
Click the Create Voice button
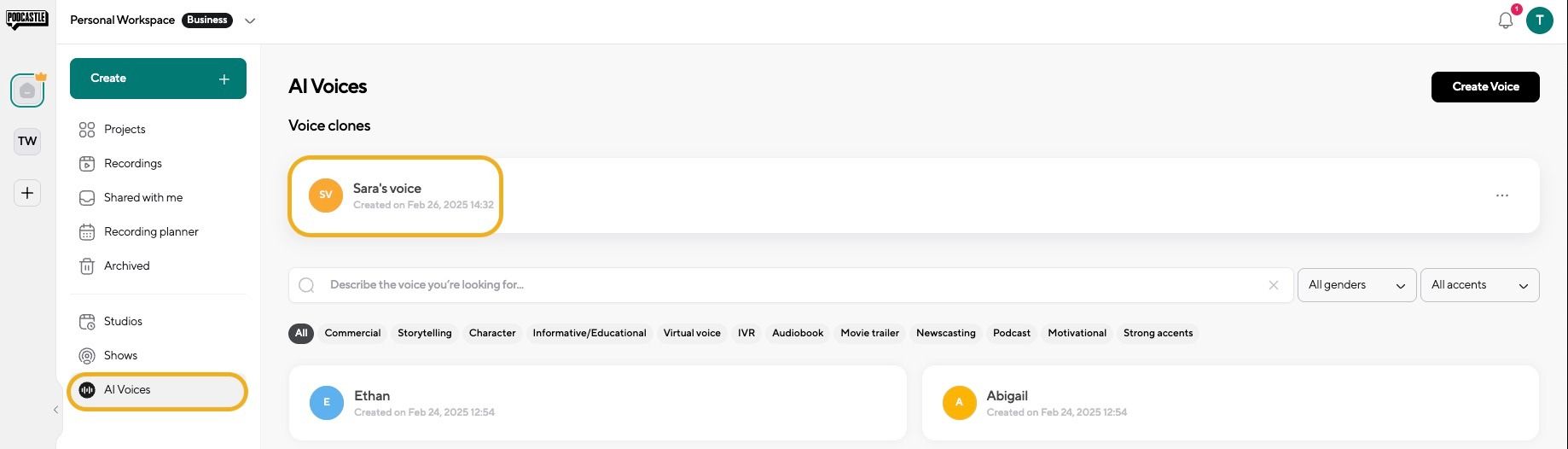click(1484, 86)
